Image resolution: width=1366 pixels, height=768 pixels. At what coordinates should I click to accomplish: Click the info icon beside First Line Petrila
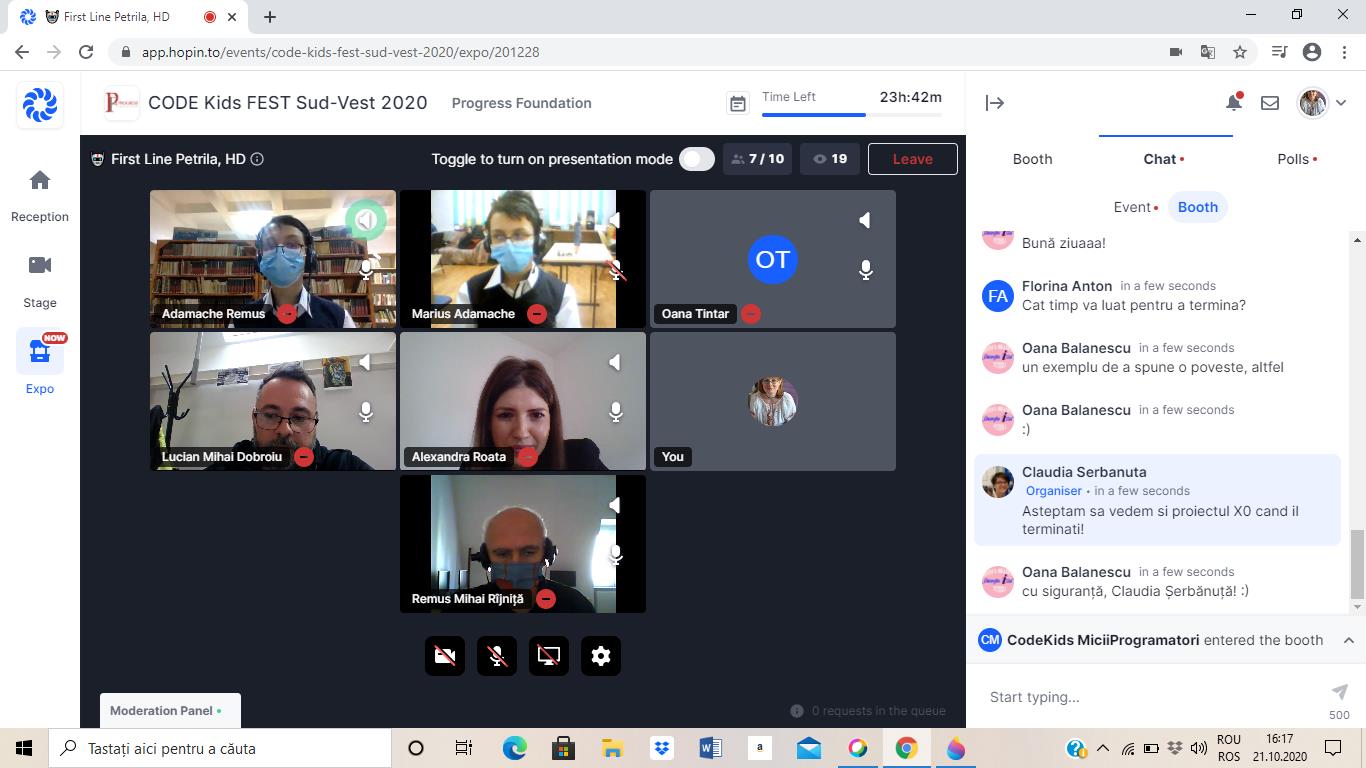click(257, 159)
